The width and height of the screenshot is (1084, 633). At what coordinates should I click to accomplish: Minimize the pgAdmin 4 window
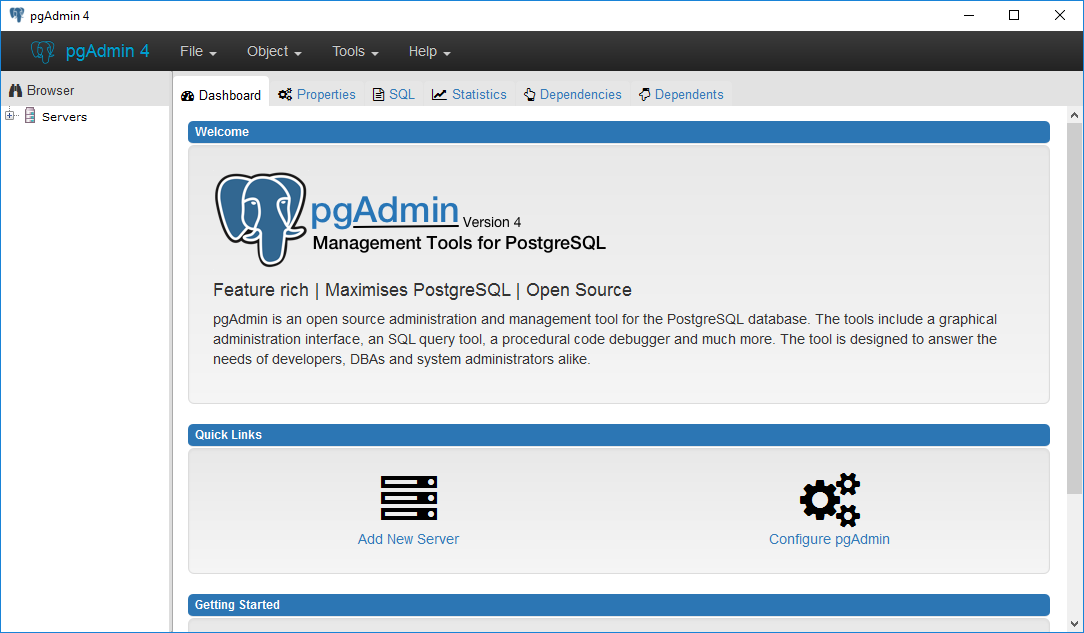[969, 15]
